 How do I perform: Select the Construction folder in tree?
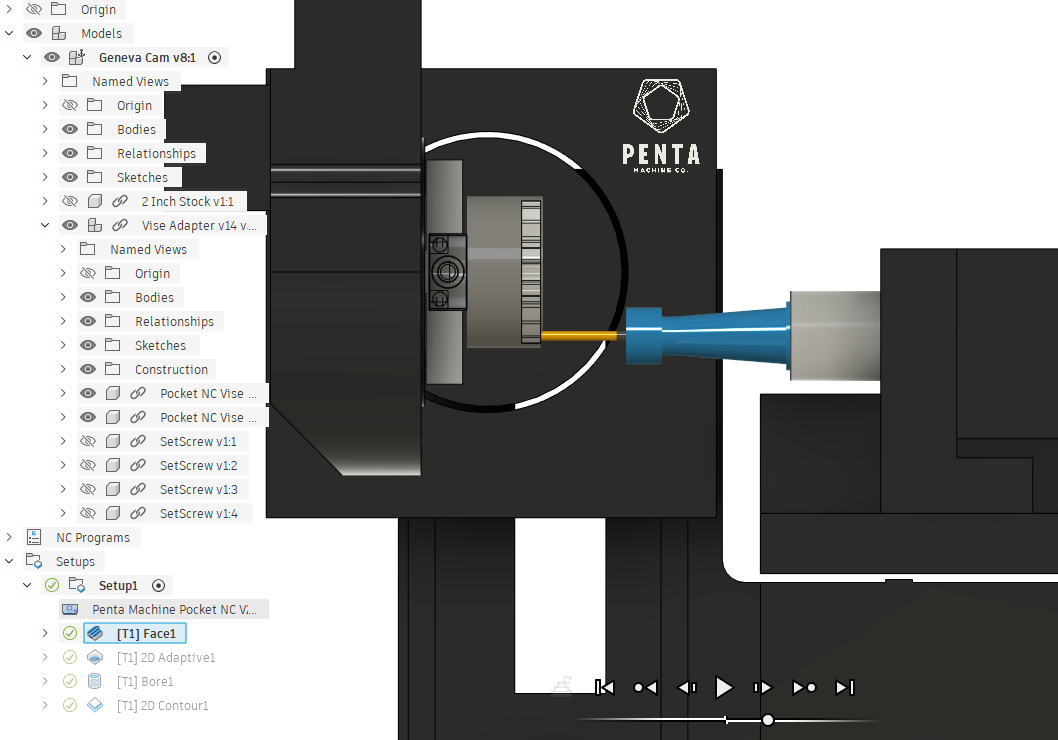171,369
